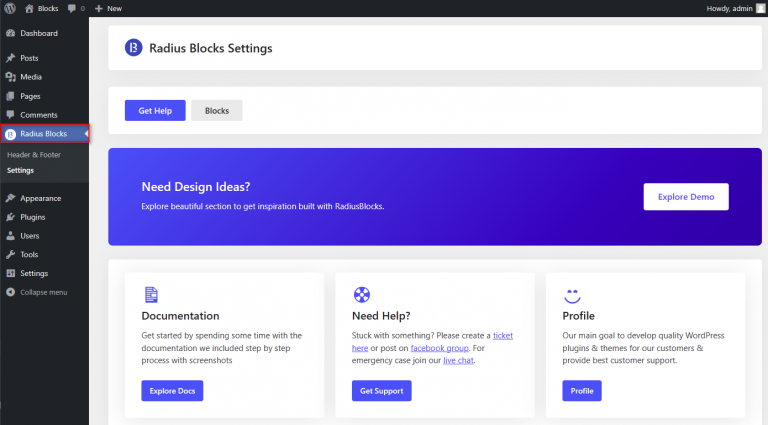Click the Settings sliders icon in sidebar

pyautogui.click(x=10, y=273)
